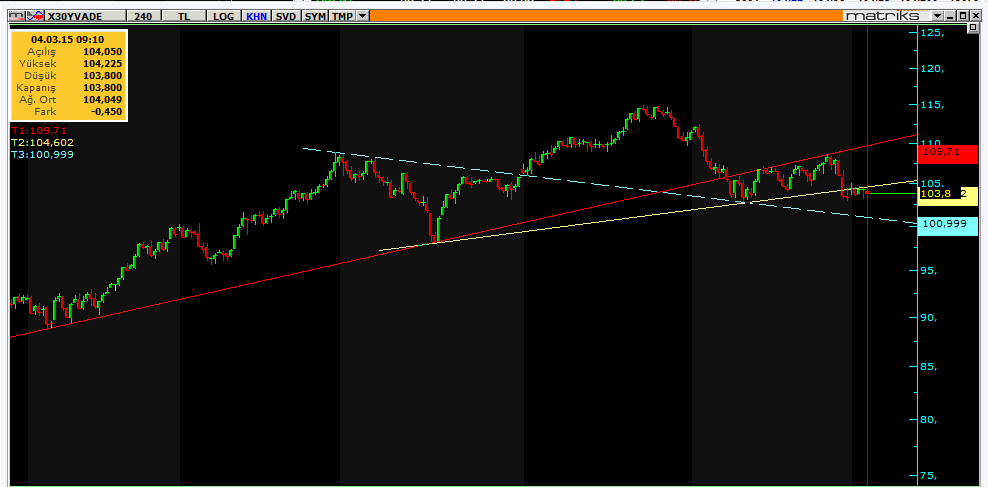Select the TMP toolbar item

point(342,16)
